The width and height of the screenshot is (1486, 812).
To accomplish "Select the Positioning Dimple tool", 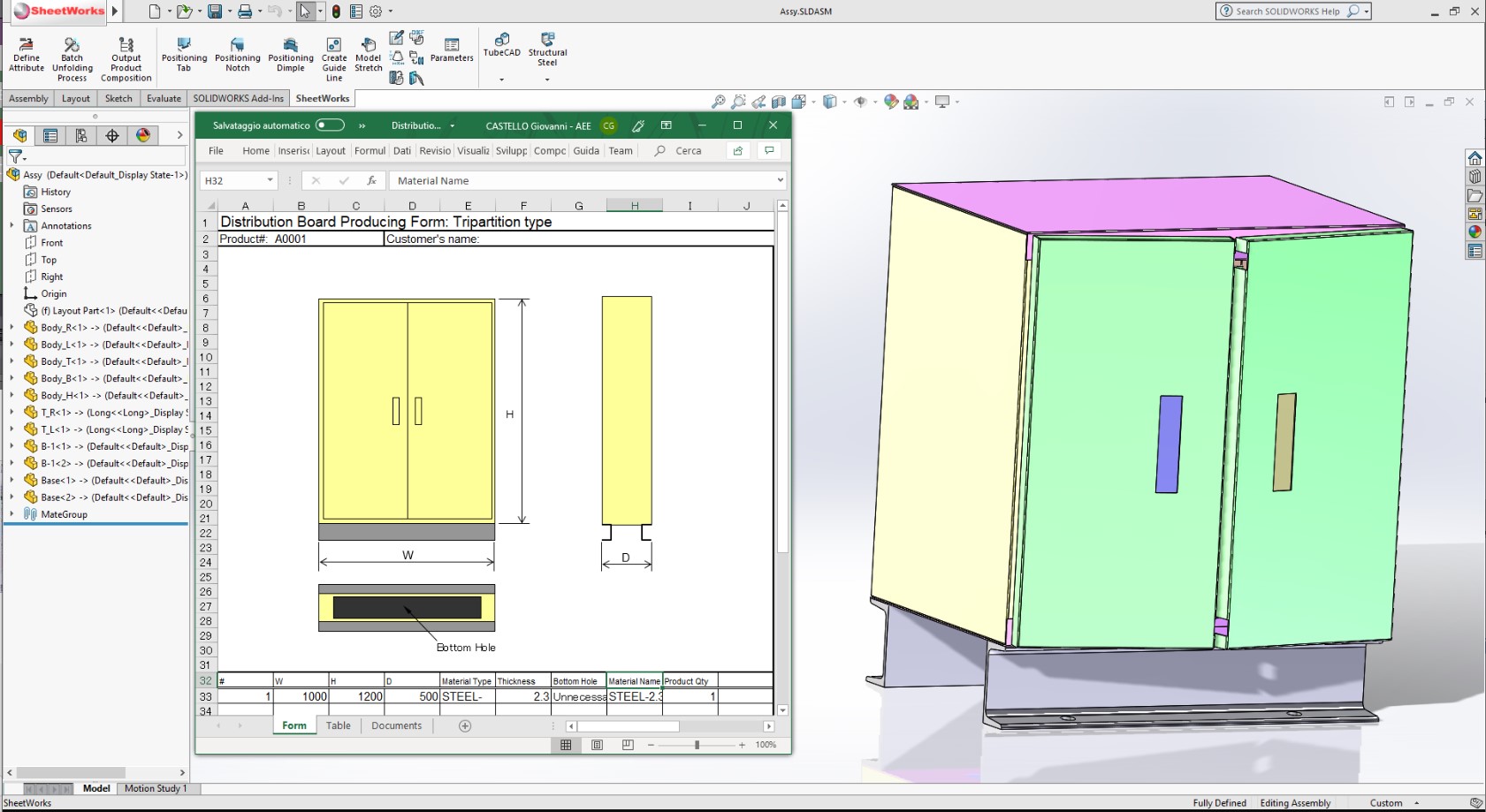I will point(290,53).
